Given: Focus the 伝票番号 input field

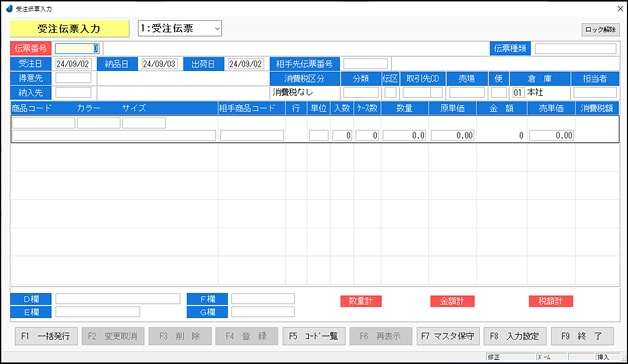Looking at the screenshot, I should (x=77, y=48).
